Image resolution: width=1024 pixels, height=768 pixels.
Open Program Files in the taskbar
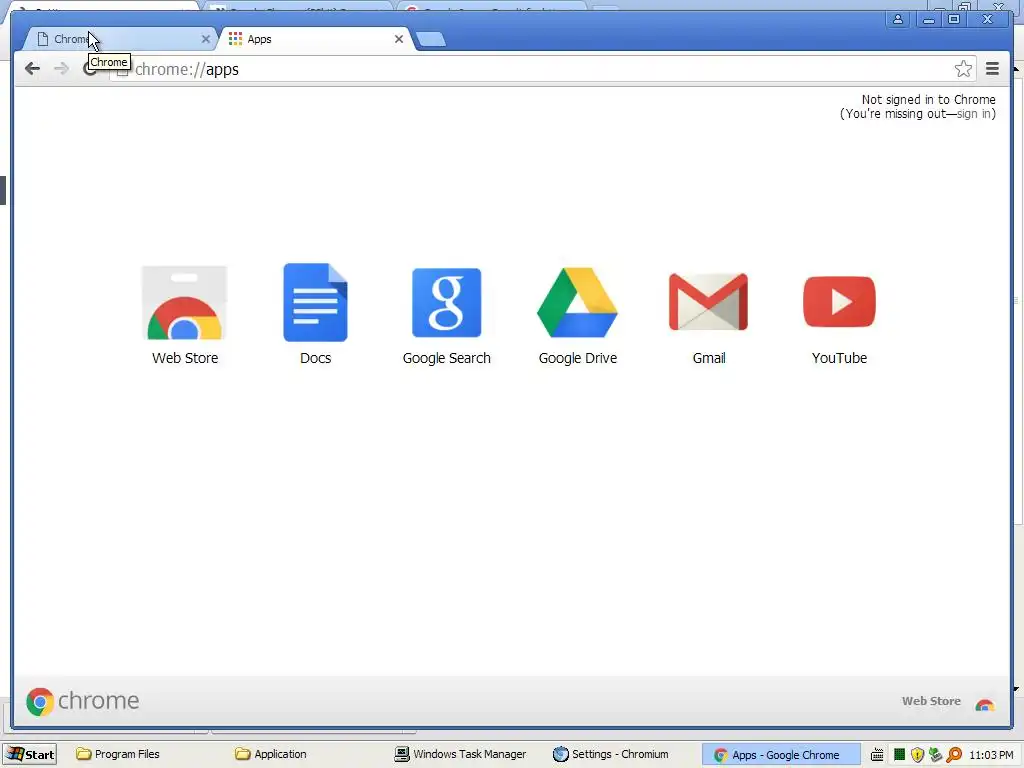point(118,754)
